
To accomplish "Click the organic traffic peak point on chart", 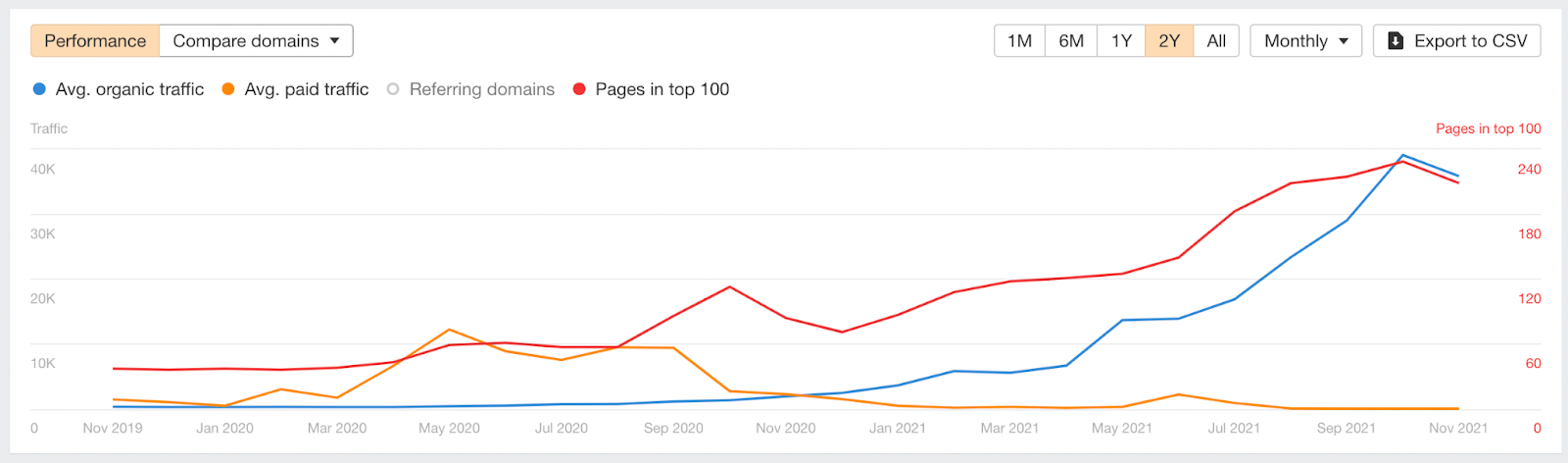I will click(x=1403, y=155).
